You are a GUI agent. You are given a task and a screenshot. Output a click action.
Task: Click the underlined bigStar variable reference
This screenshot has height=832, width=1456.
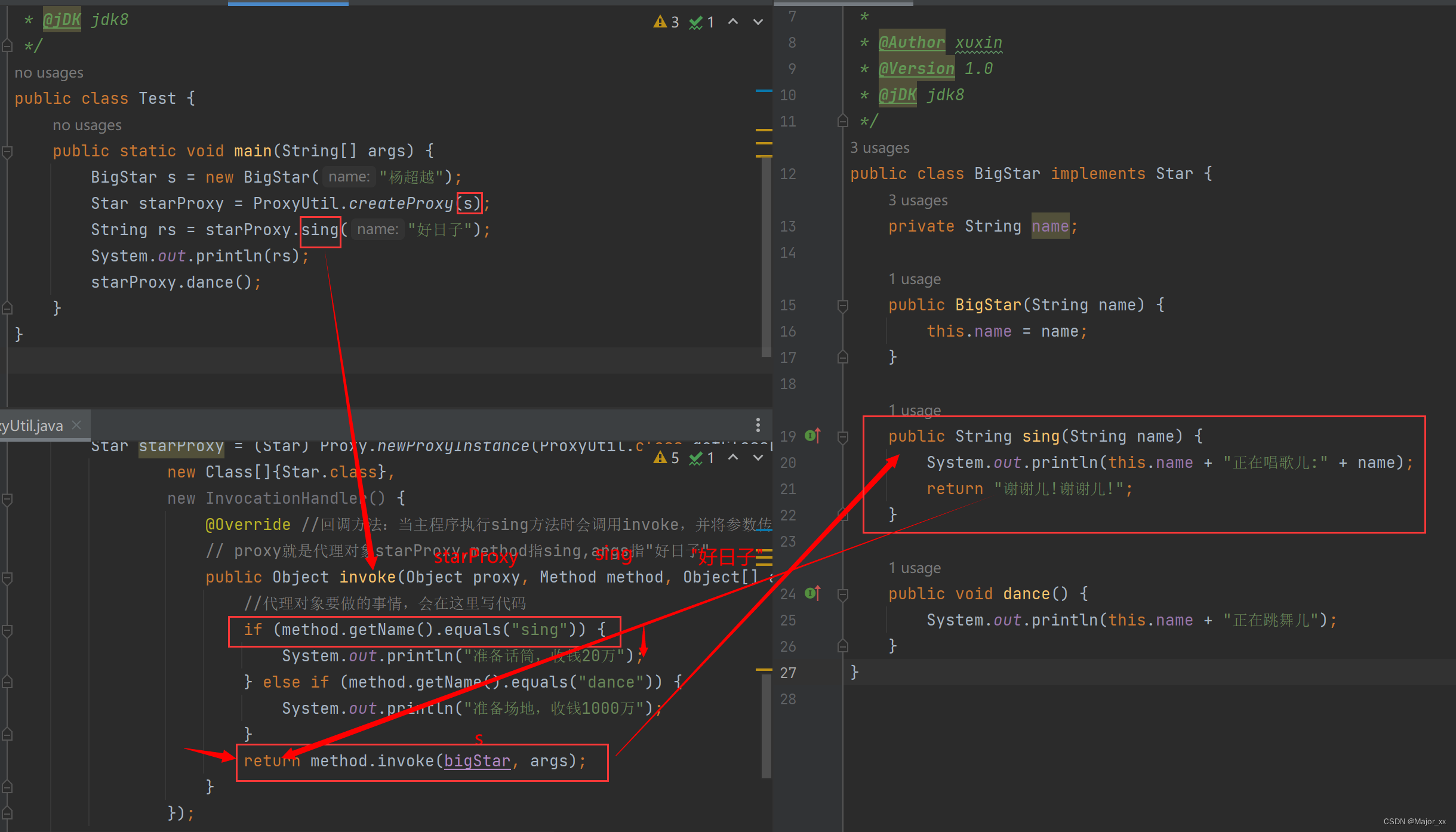[477, 761]
